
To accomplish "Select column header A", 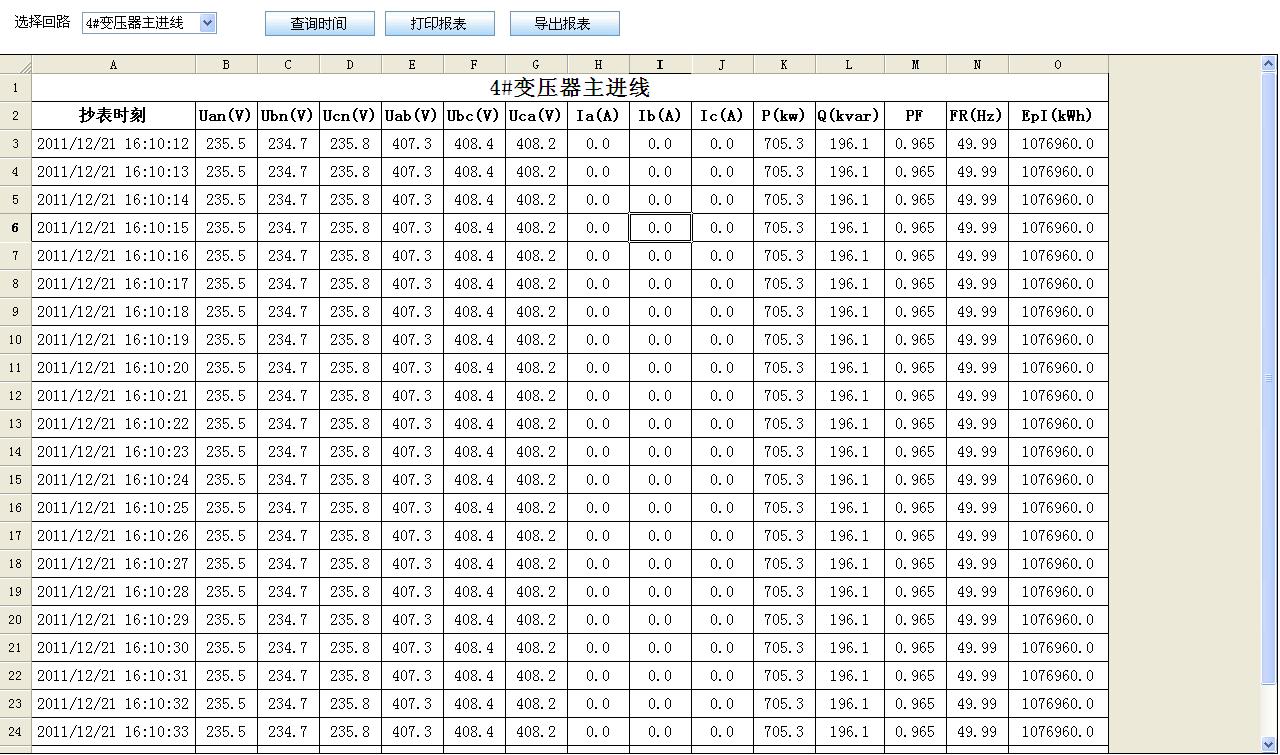I will 113,65.
